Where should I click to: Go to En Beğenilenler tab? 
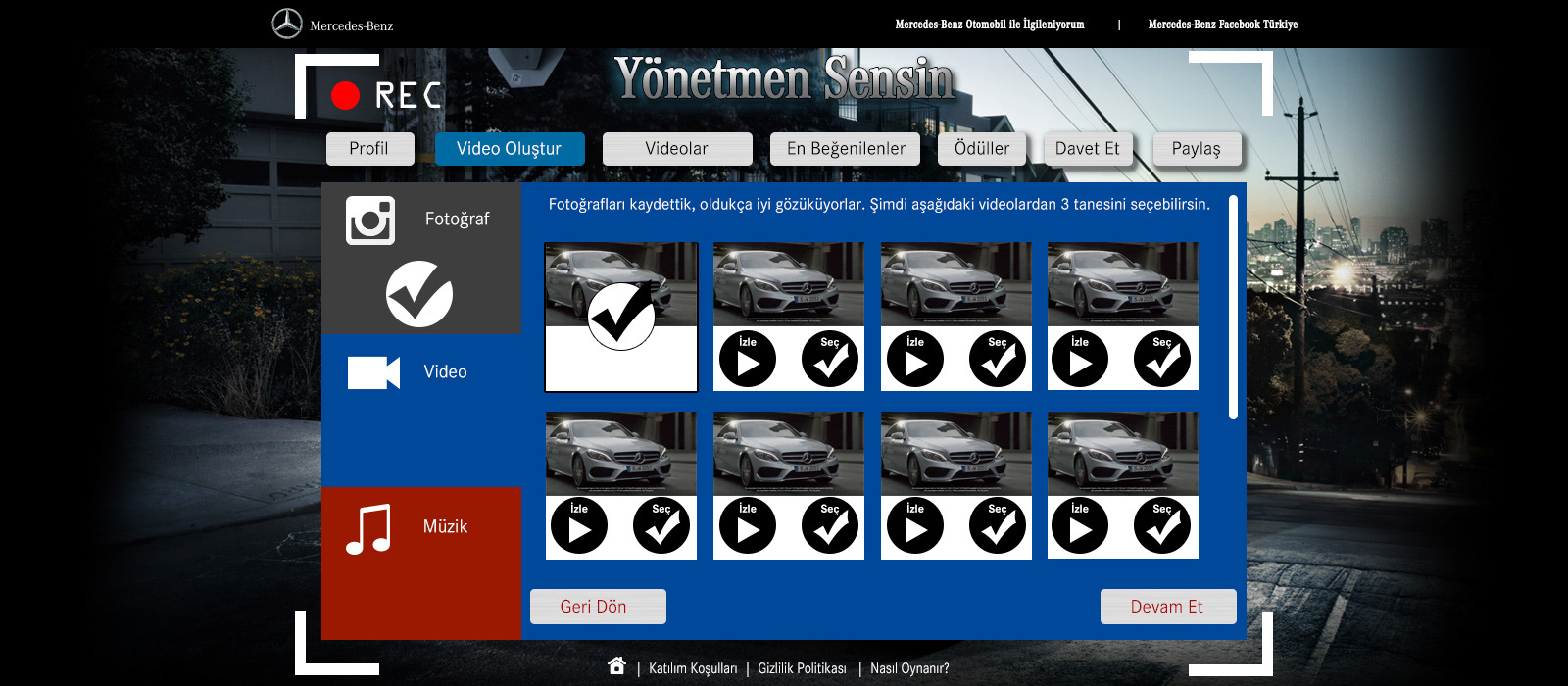tap(846, 148)
